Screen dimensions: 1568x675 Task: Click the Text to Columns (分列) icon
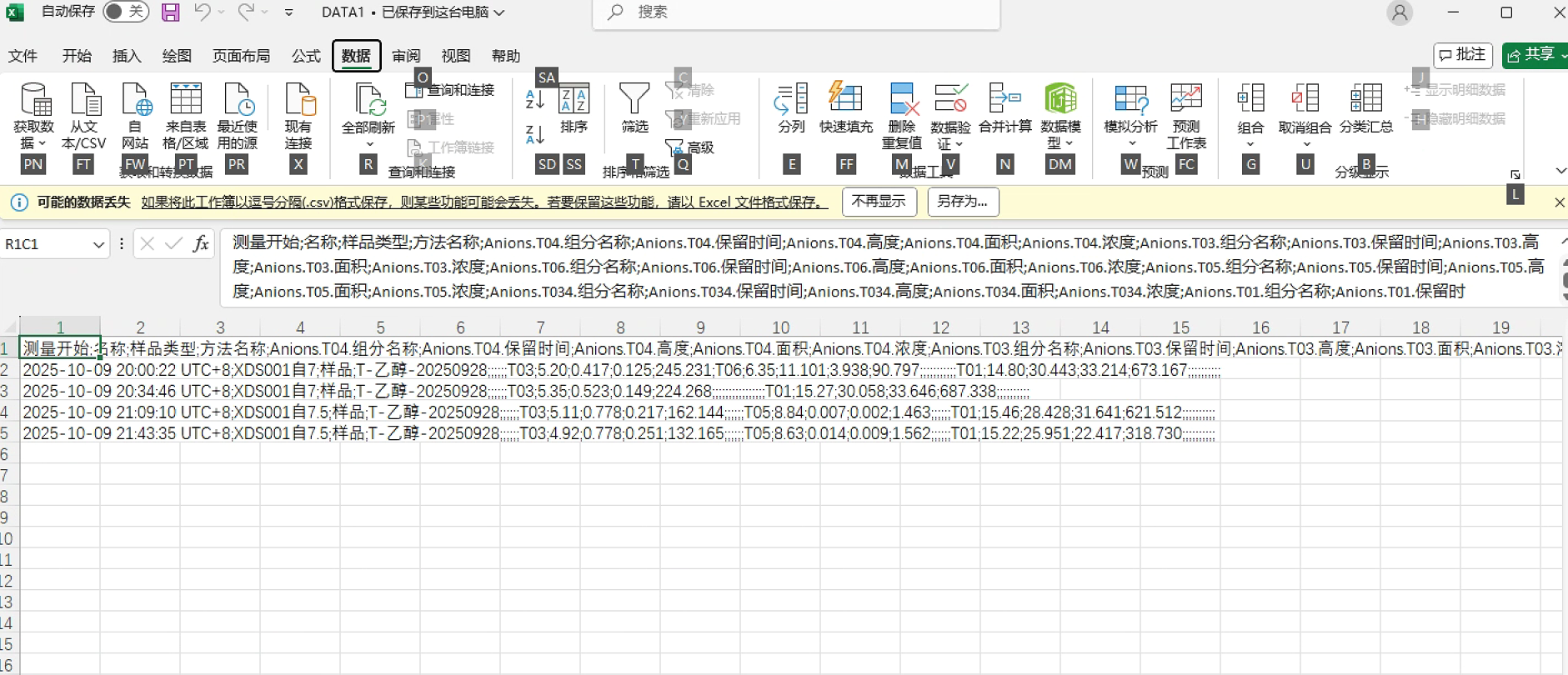[x=790, y=100]
